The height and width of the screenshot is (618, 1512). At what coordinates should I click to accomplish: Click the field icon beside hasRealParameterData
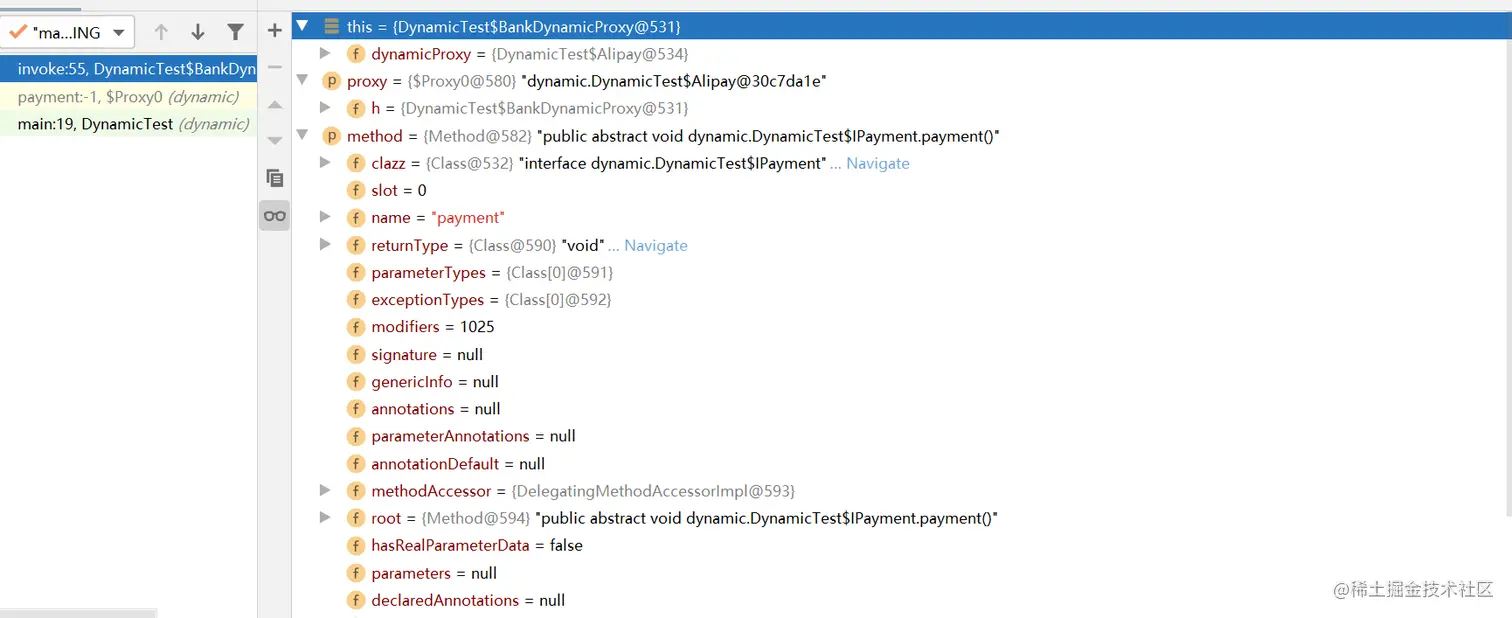(355, 545)
